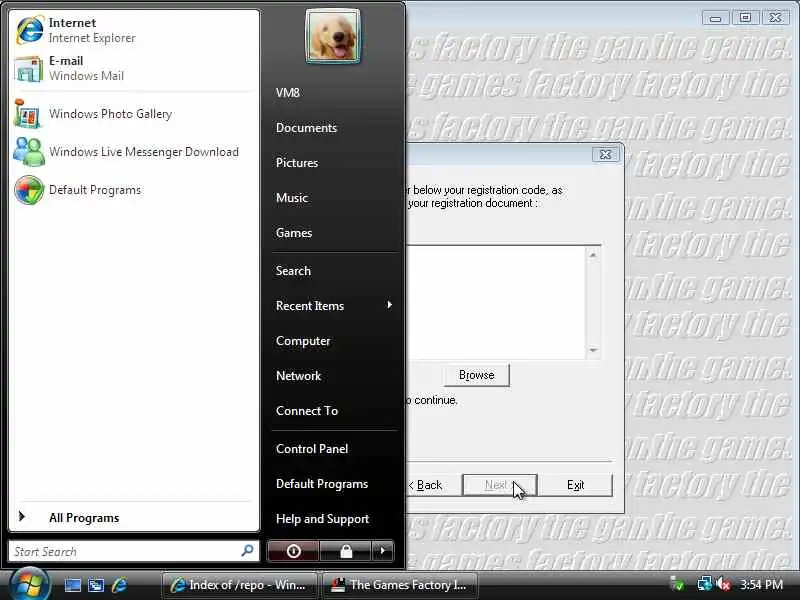Expand Recent Items submenu arrow
This screenshot has width=800, height=600.
point(389,305)
